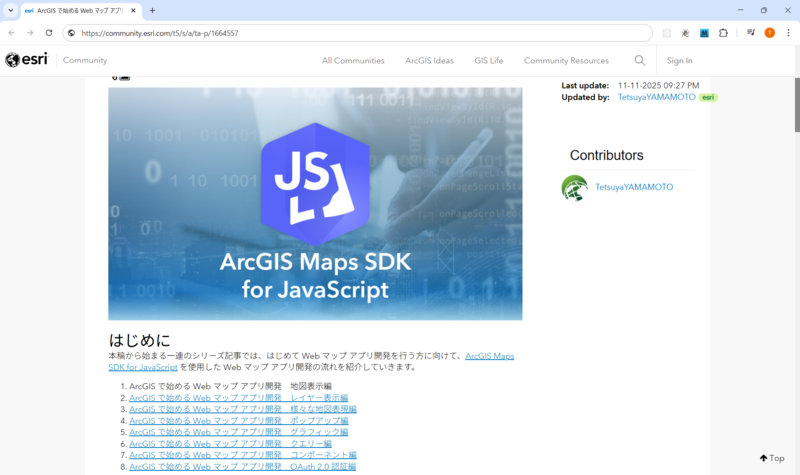
Task: Click TetsuyaYAMAMOTO contributor avatar
Action: point(574,188)
